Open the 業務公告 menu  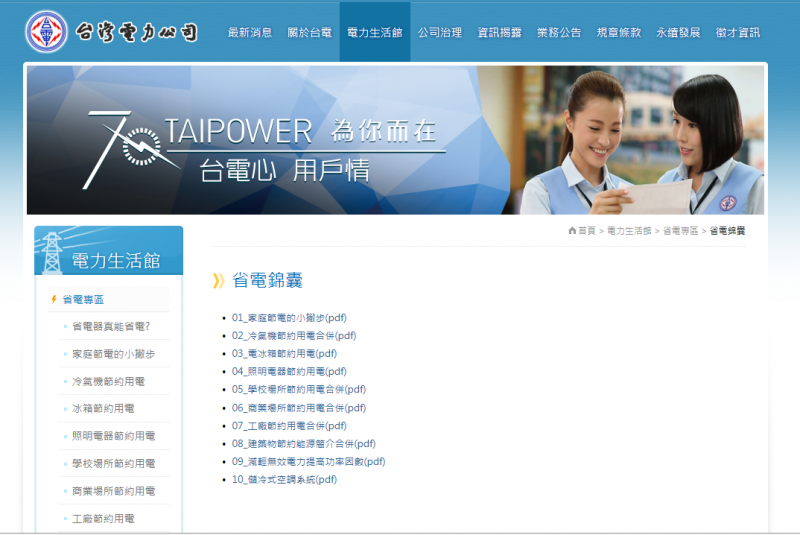click(x=559, y=33)
